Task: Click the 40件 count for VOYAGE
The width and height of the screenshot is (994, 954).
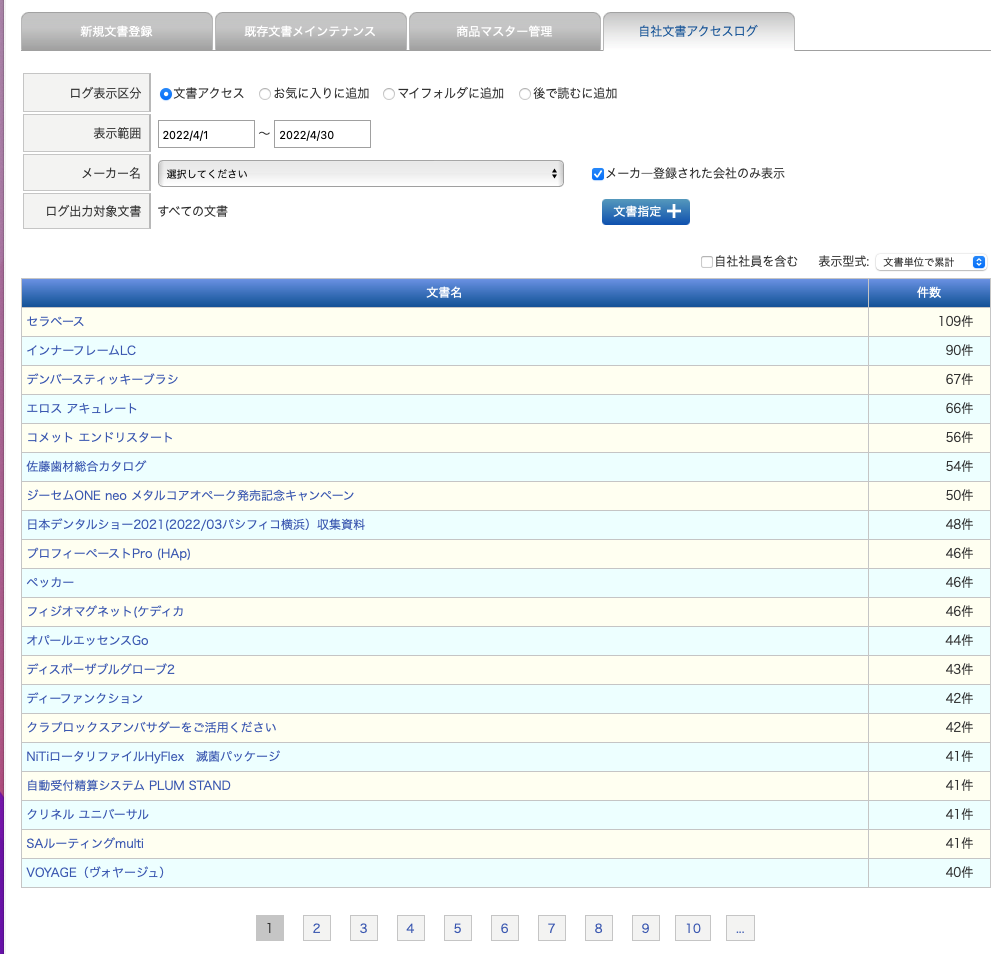Action: [x=929, y=873]
